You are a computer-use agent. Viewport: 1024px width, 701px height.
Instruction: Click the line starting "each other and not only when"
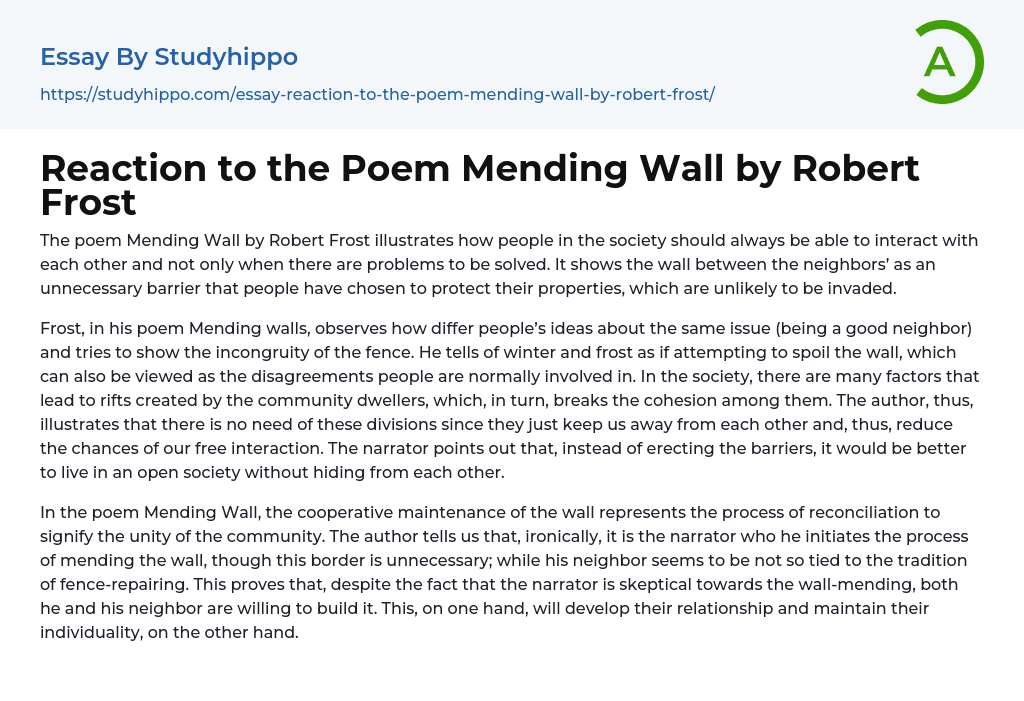(x=509, y=264)
